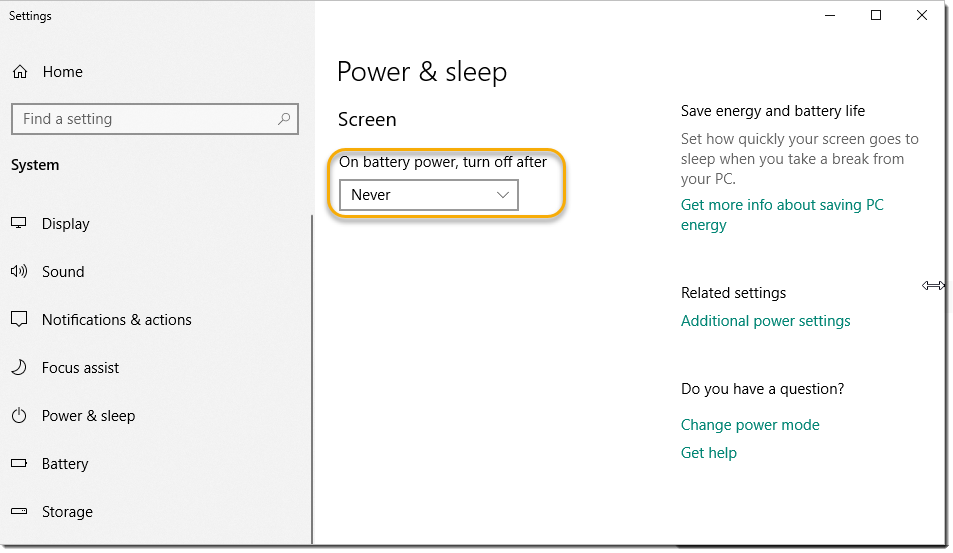Select Notifications & actions menu item
Image resolution: width=953 pixels, height=553 pixels.
tap(117, 320)
